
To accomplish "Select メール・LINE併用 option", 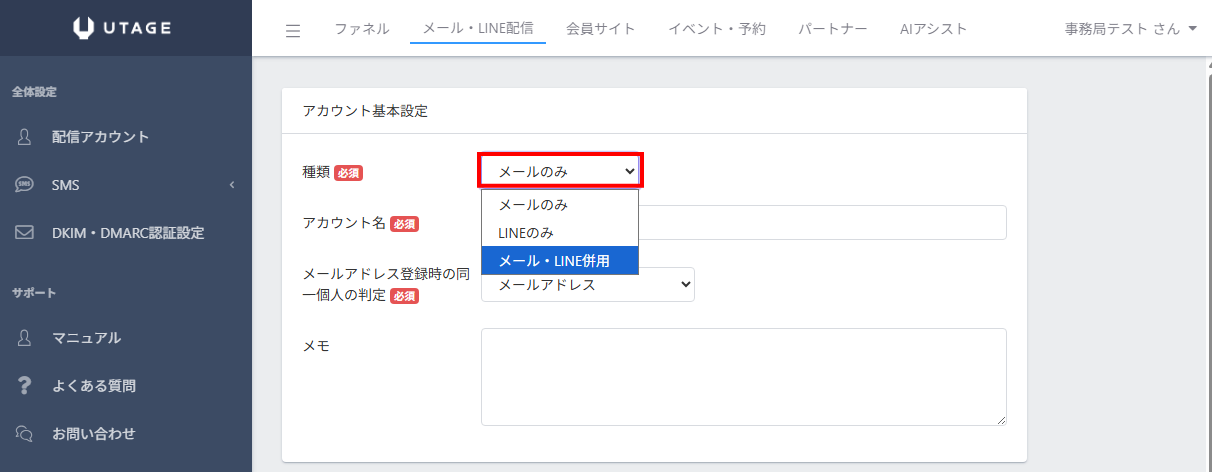I will pos(559,260).
